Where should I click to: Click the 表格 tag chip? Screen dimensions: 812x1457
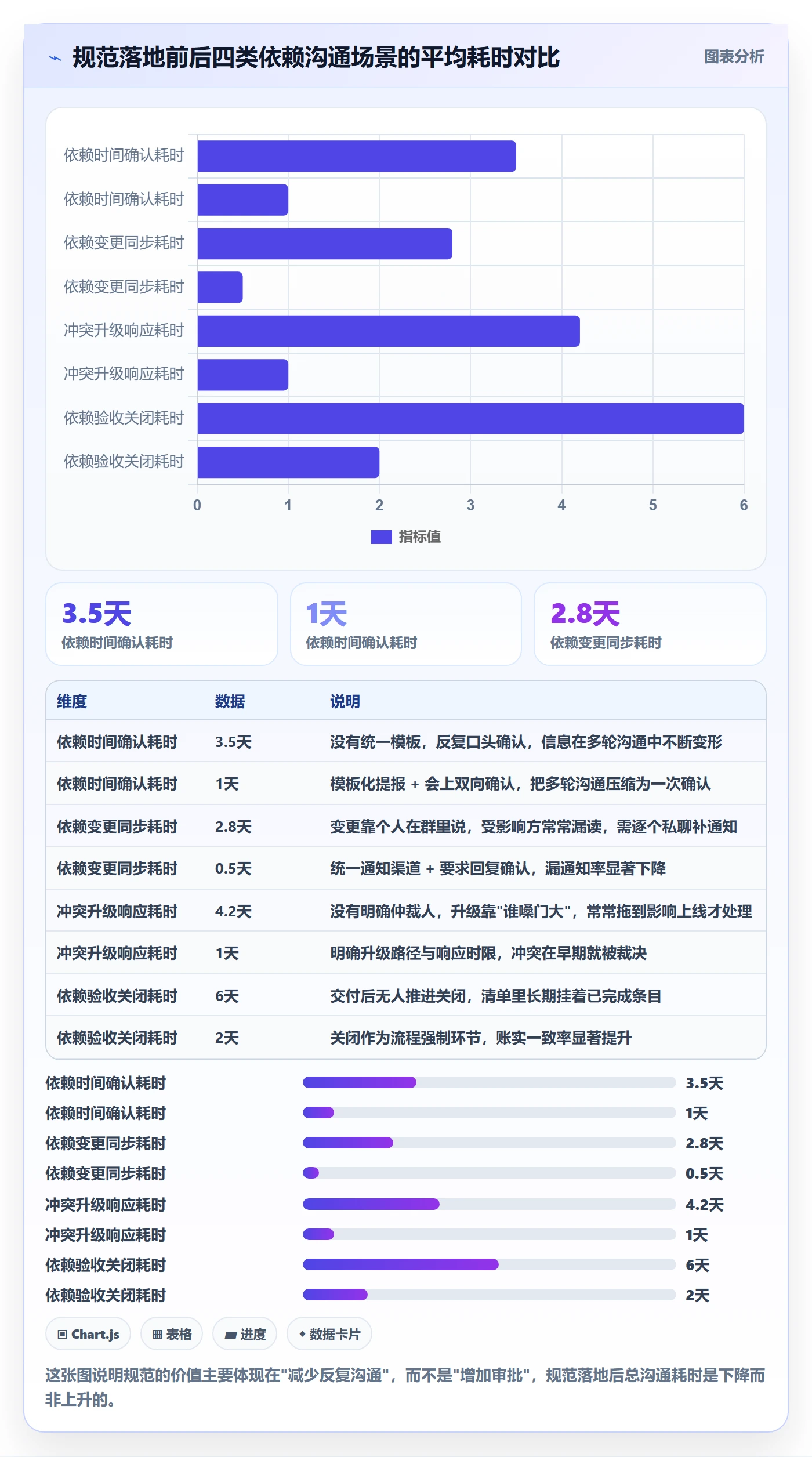(x=172, y=1334)
